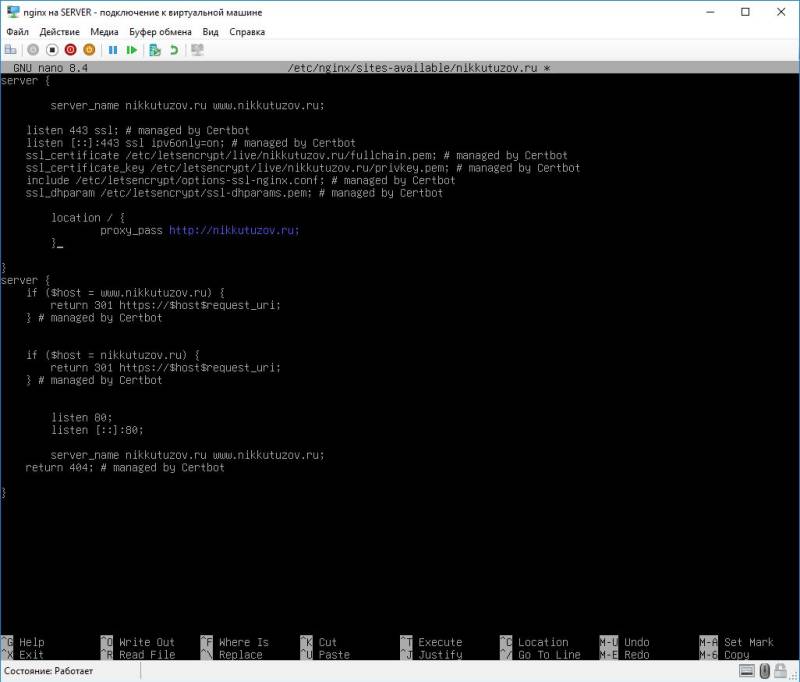Viewport: 800px width, 682px height.
Task: Click inside the nano editor terminal area
Action: 400,350
